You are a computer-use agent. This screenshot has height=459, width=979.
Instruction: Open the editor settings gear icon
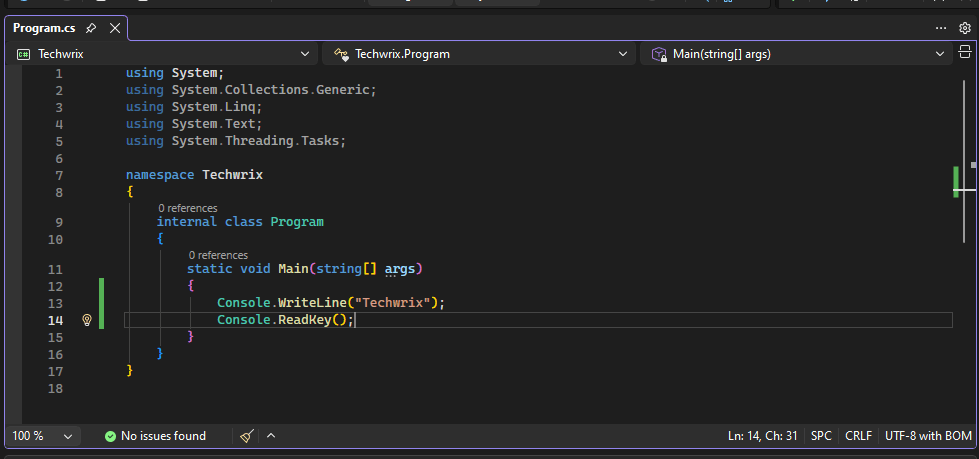coord(965,28)
